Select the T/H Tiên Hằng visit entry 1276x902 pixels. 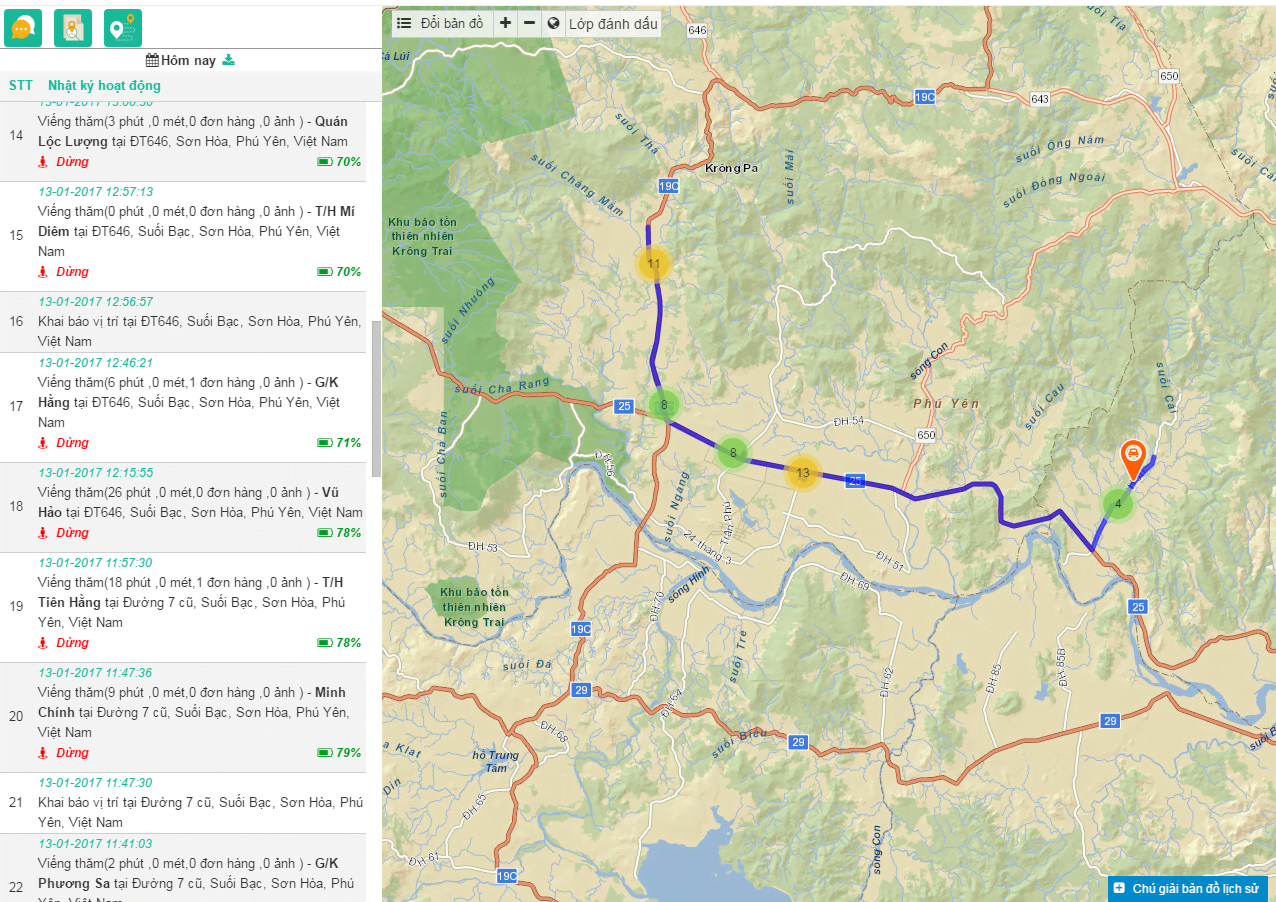(183, 608)
